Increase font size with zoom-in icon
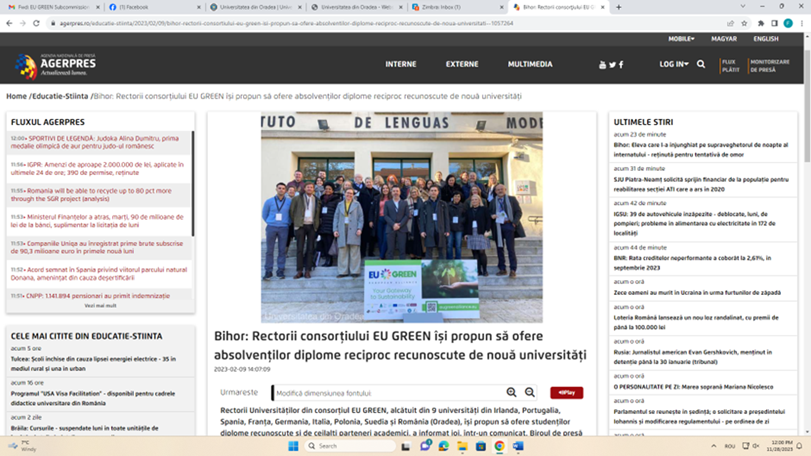 [512, 393]
